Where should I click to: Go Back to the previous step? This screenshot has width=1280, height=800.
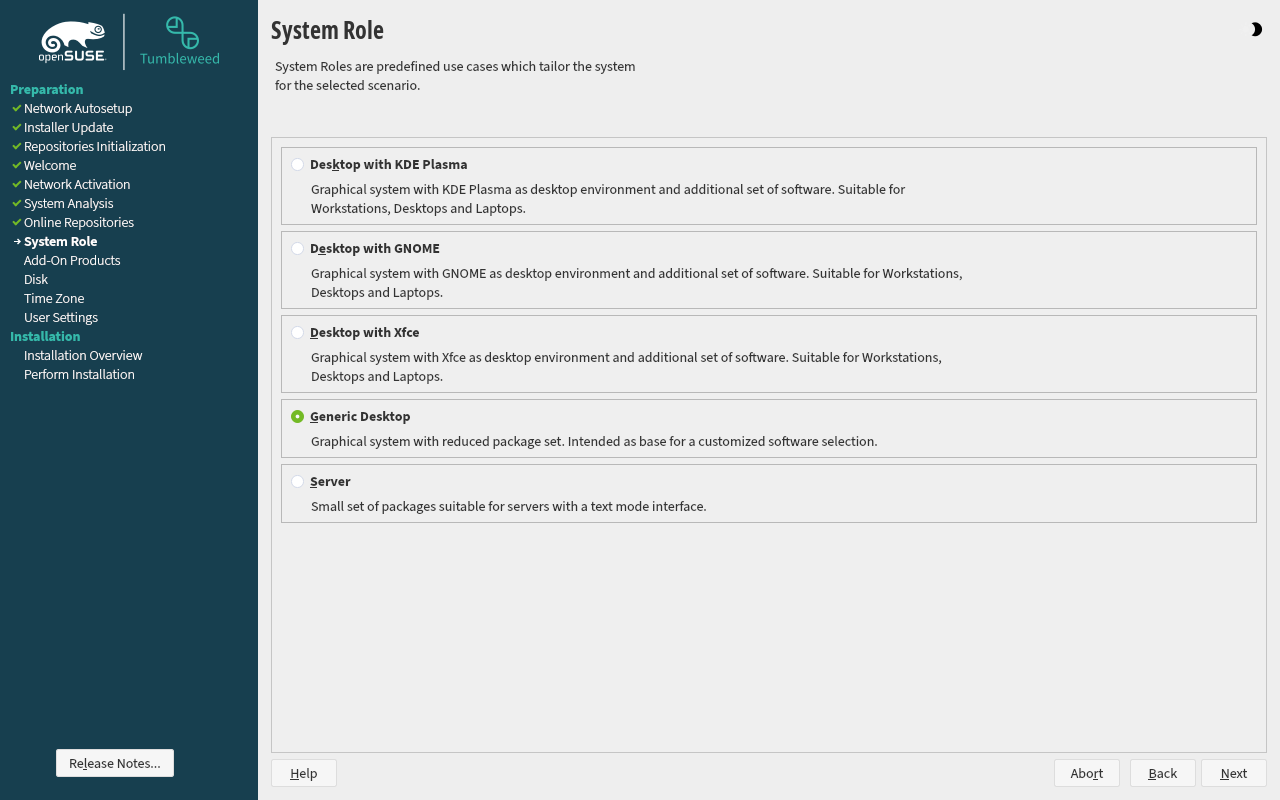[x=1163, y=773]
